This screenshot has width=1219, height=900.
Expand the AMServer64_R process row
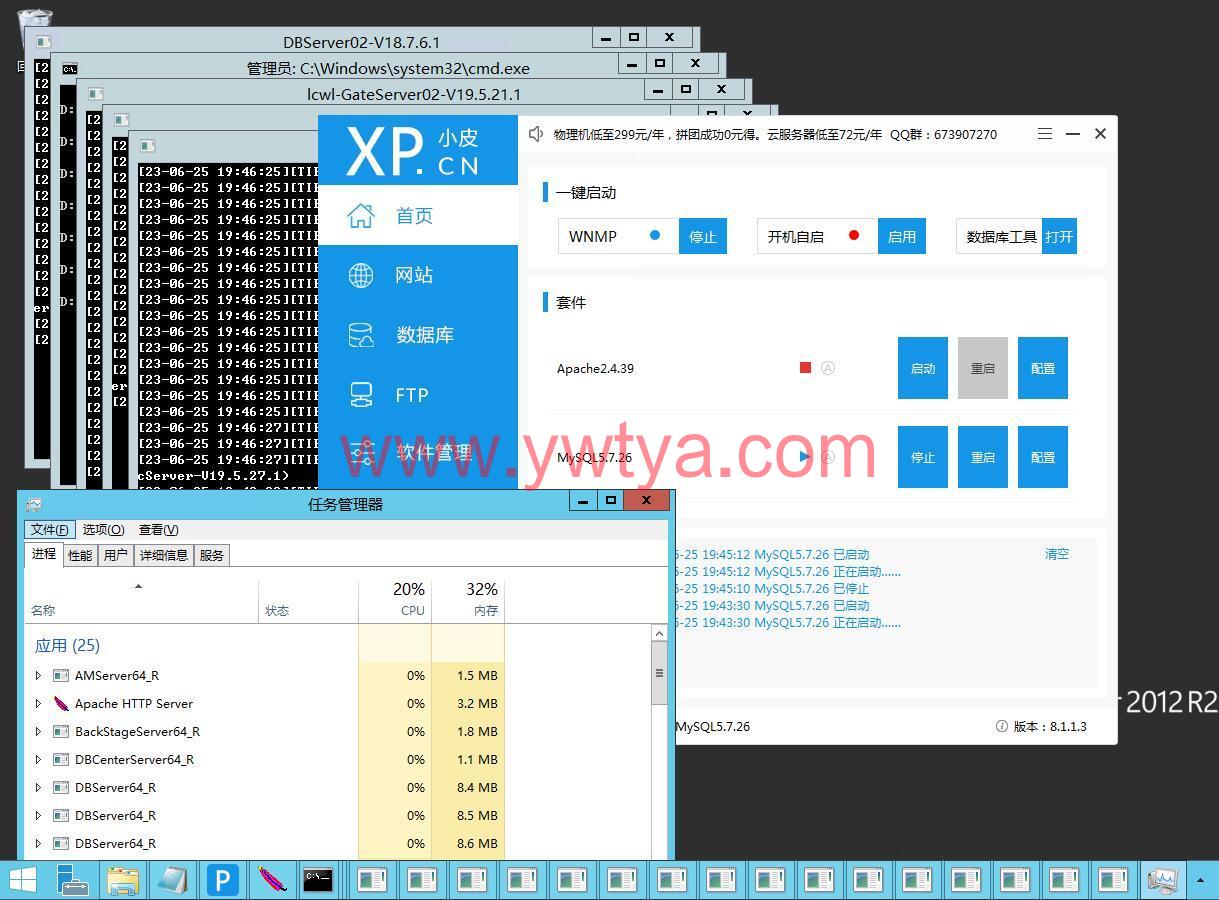coord(38,675)
